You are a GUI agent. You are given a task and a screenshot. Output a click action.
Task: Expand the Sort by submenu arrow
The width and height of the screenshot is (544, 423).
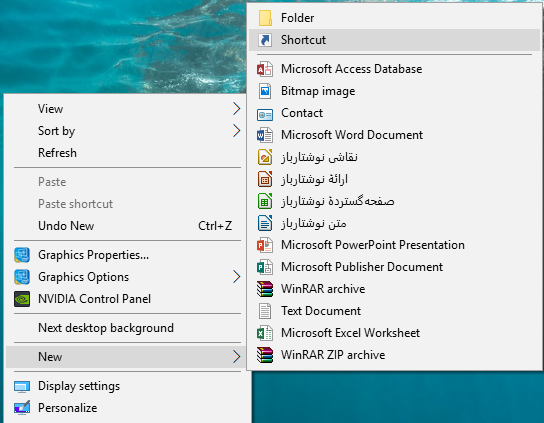point(236,131)
